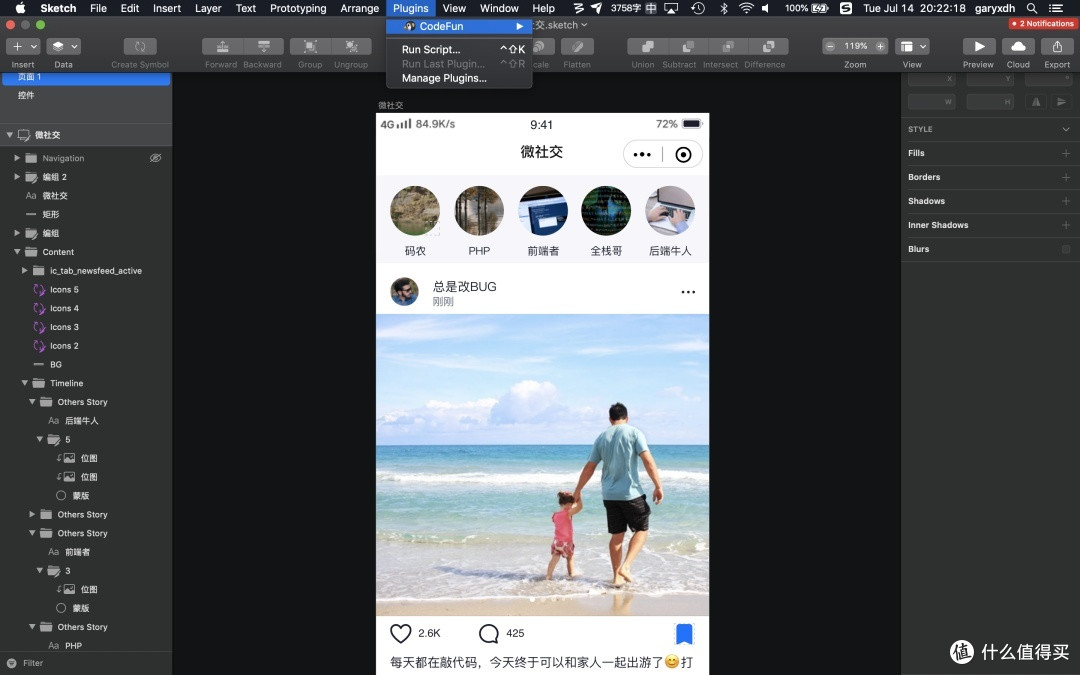Click the layer Filter field

(86, 663)
